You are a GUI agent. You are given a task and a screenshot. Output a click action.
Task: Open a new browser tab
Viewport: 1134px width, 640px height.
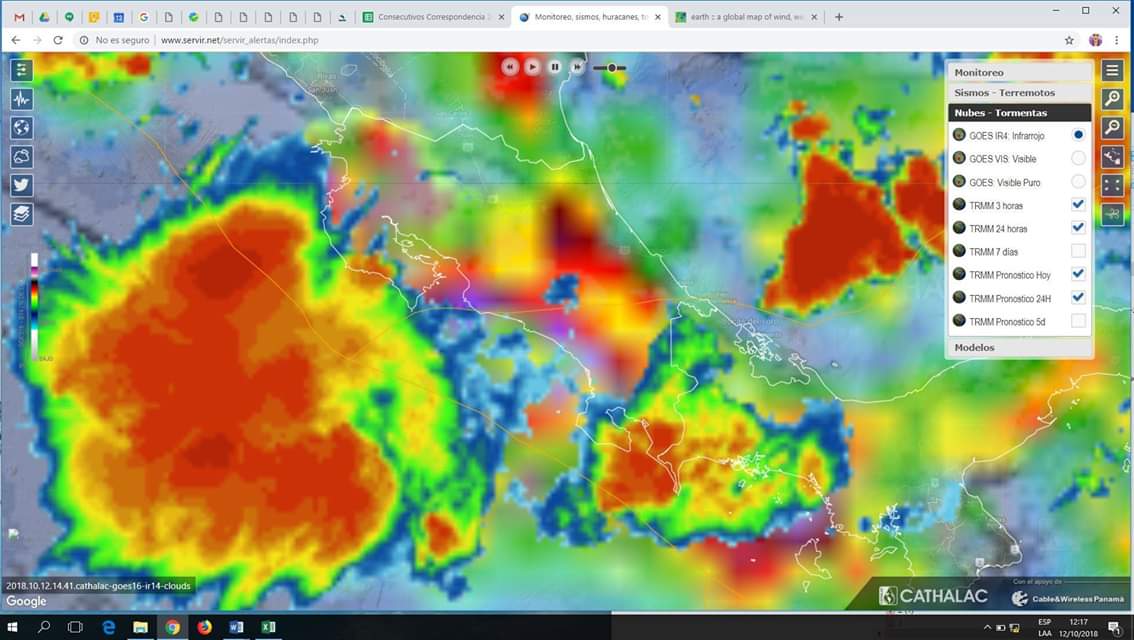pyautogui.click(x=839, y=17)
